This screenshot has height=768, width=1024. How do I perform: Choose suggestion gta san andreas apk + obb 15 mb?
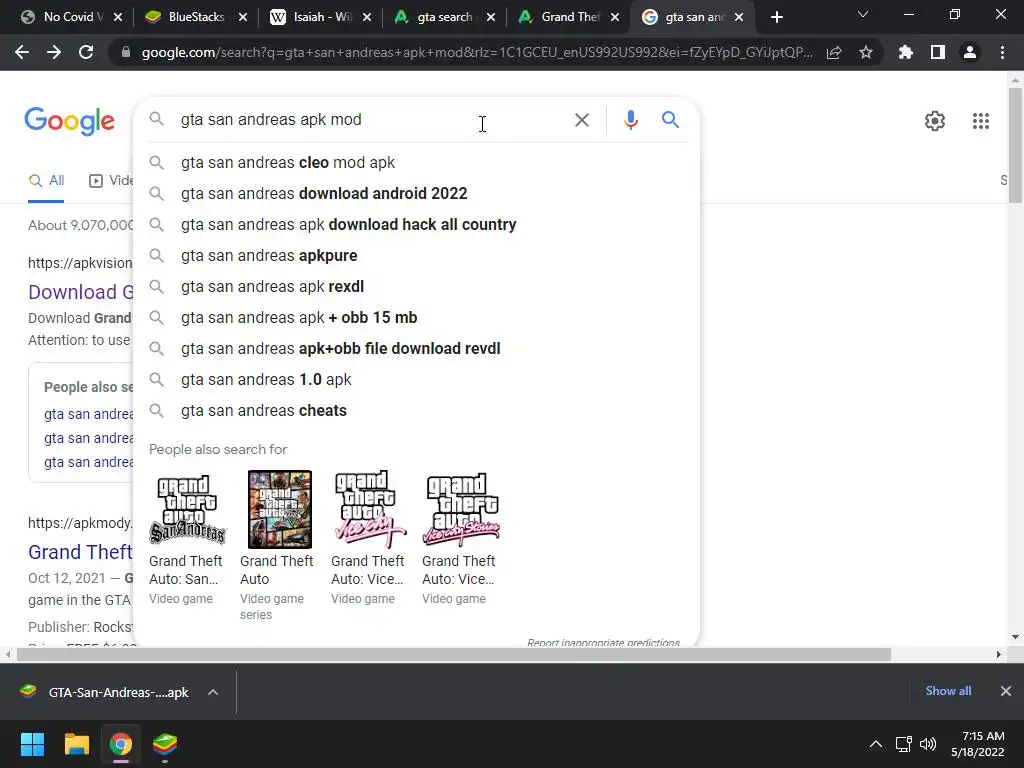coord(416,317)
